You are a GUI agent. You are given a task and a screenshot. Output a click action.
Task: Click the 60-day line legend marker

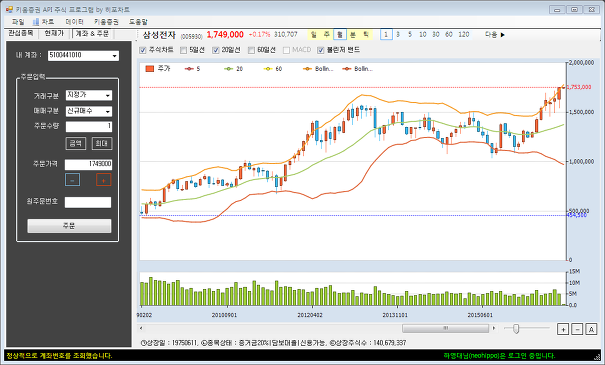coord(268,69)
